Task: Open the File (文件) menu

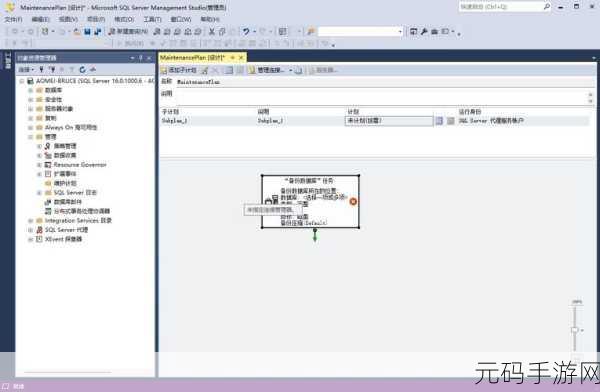Action: pos(13,19)
